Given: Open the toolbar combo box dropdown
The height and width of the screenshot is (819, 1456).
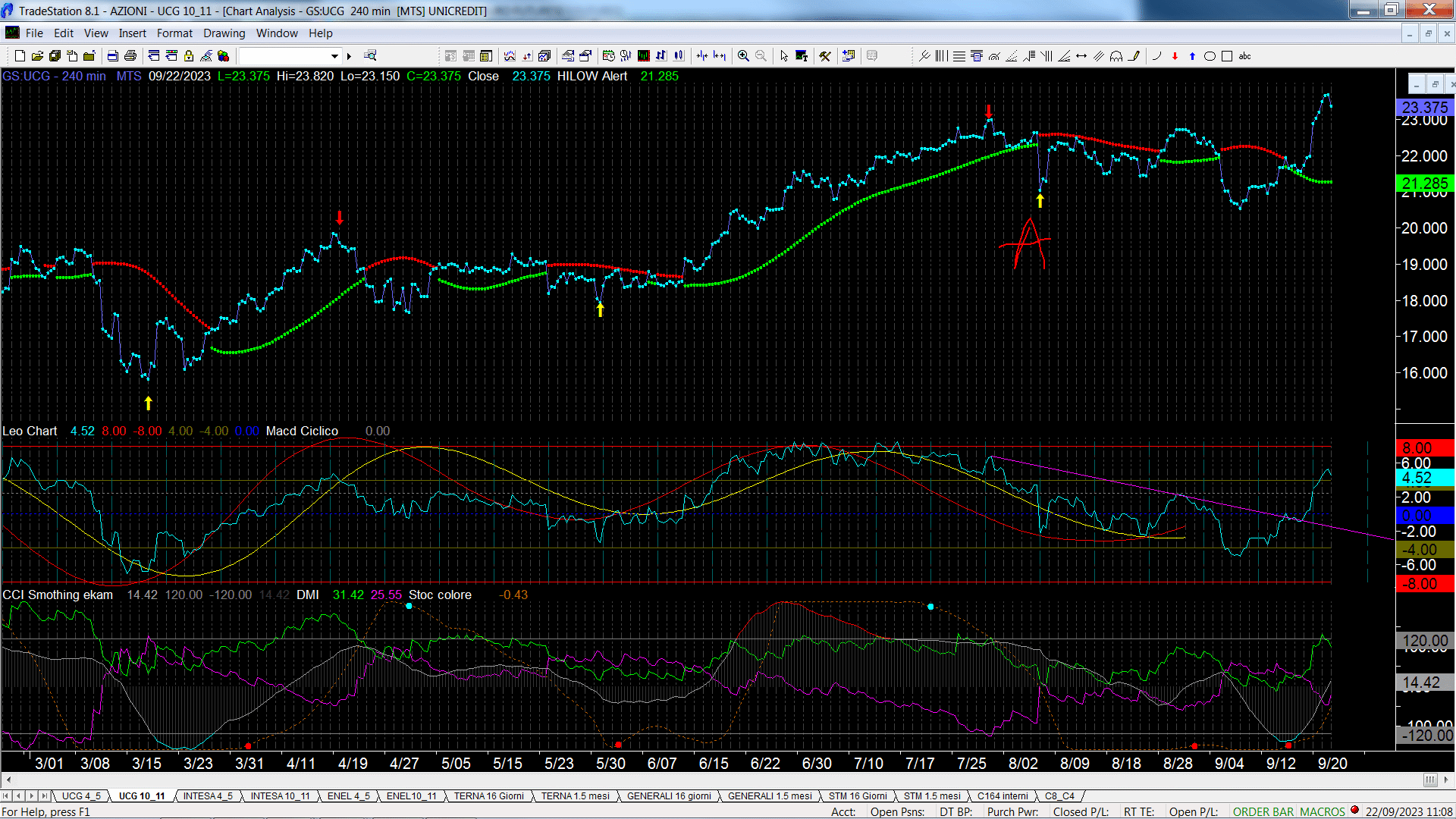Looking at the screenshot, I should point(334,56).
